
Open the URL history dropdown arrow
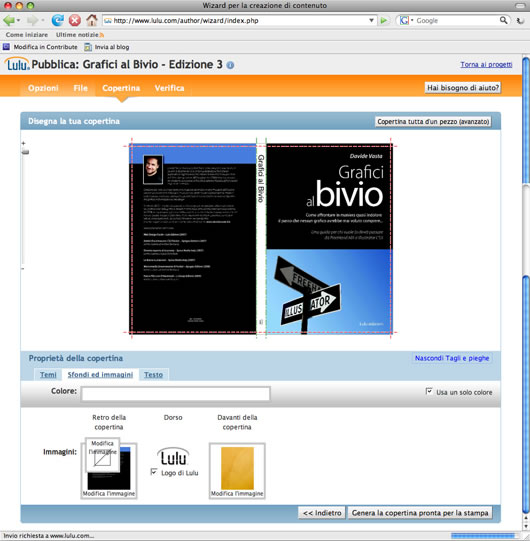point(371,20)
